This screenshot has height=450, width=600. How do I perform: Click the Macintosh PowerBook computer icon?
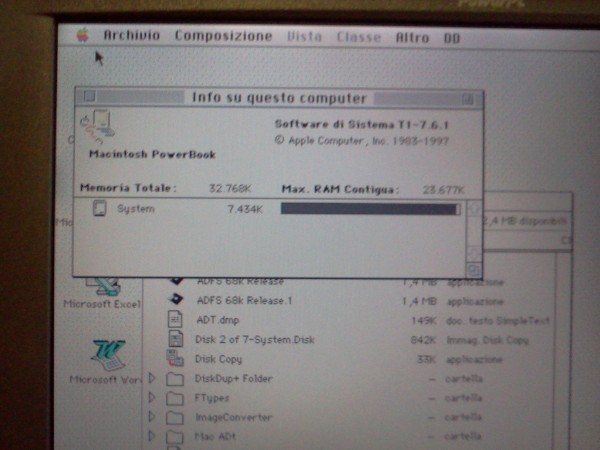[97, 126]
